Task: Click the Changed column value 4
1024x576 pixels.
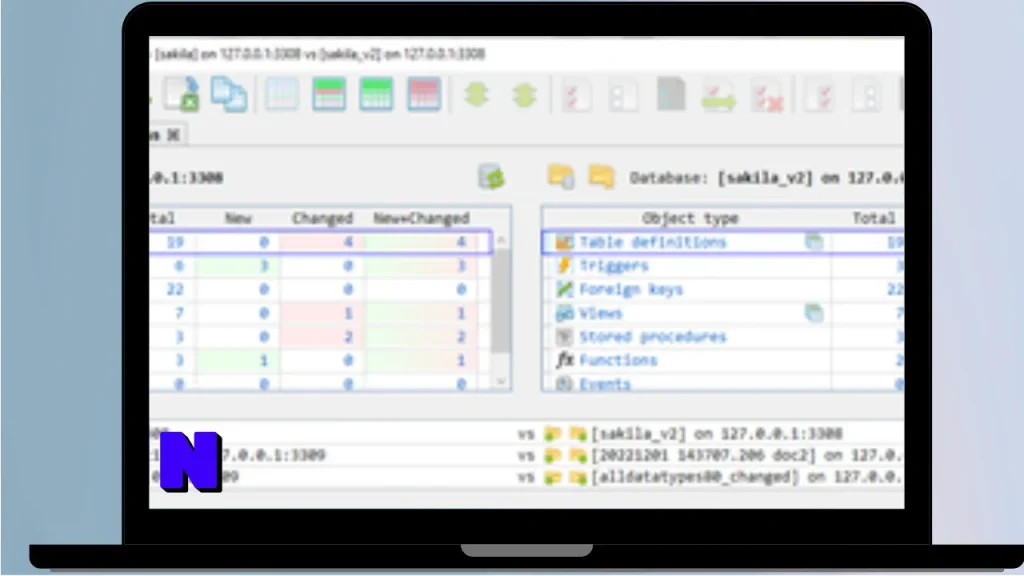Action: click(x=348, y=242)
